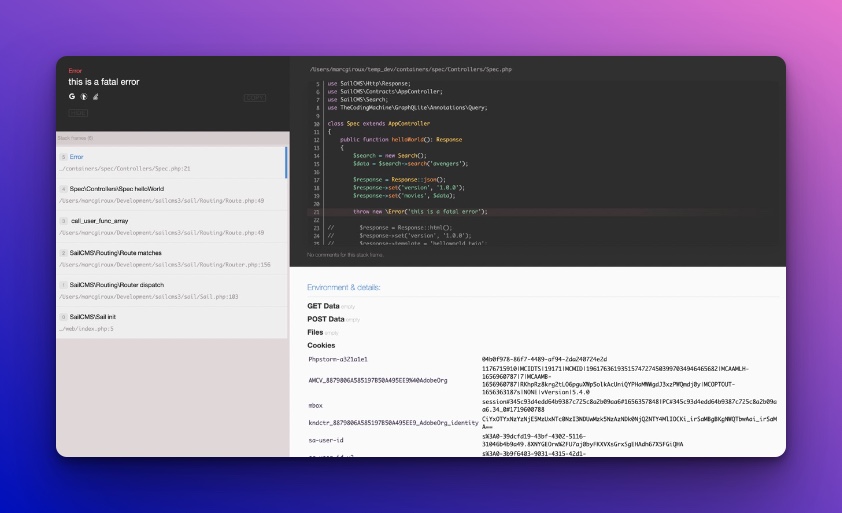The image size is (842, 513).
Task: Click the POST Data section label
Action: point(325,319)
